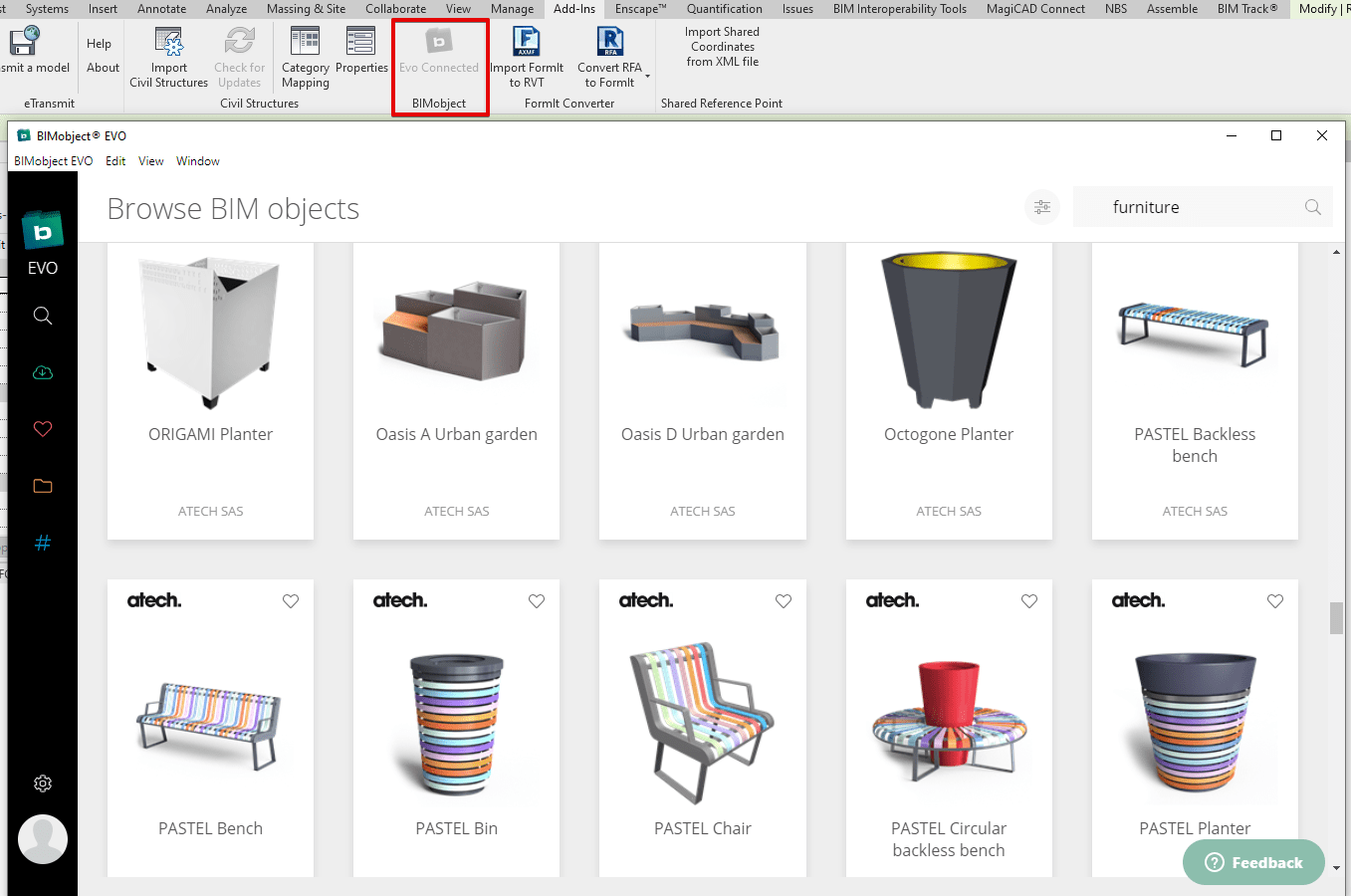
Task: Open the search filter options
Action: pyautogui.click(x=1041, y=206)
